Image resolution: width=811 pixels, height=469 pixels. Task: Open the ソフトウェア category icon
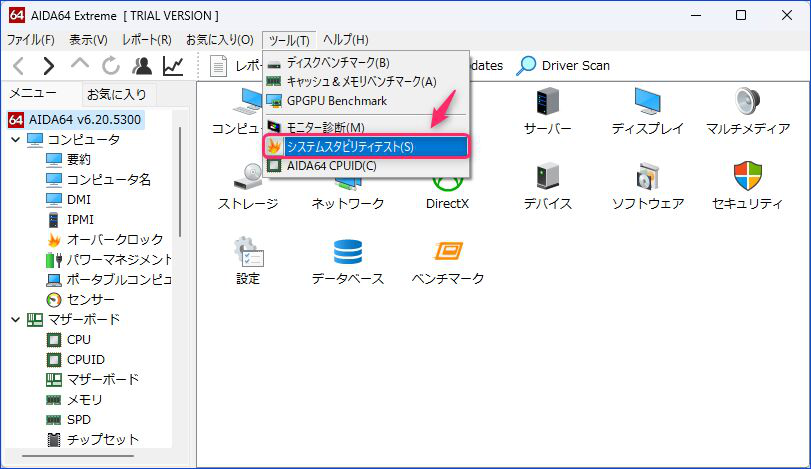pos(648,176)
